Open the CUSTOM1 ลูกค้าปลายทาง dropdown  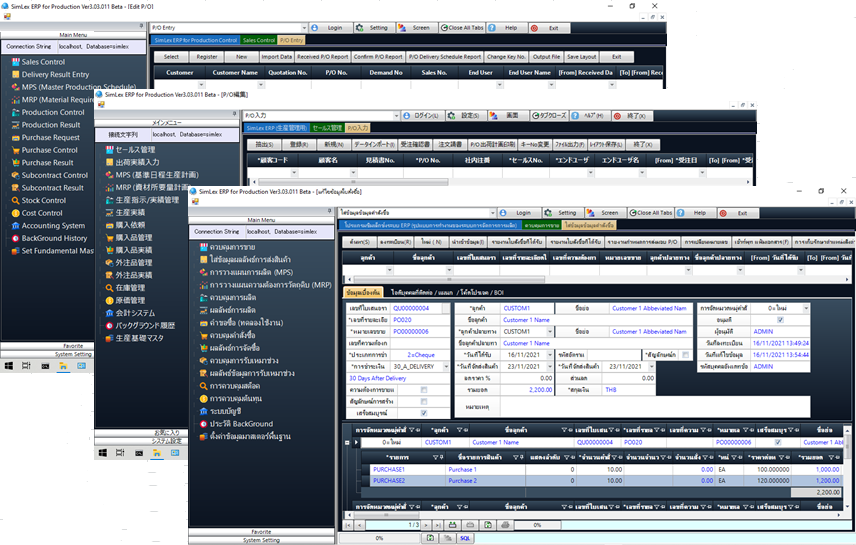[x=550, y=331]
